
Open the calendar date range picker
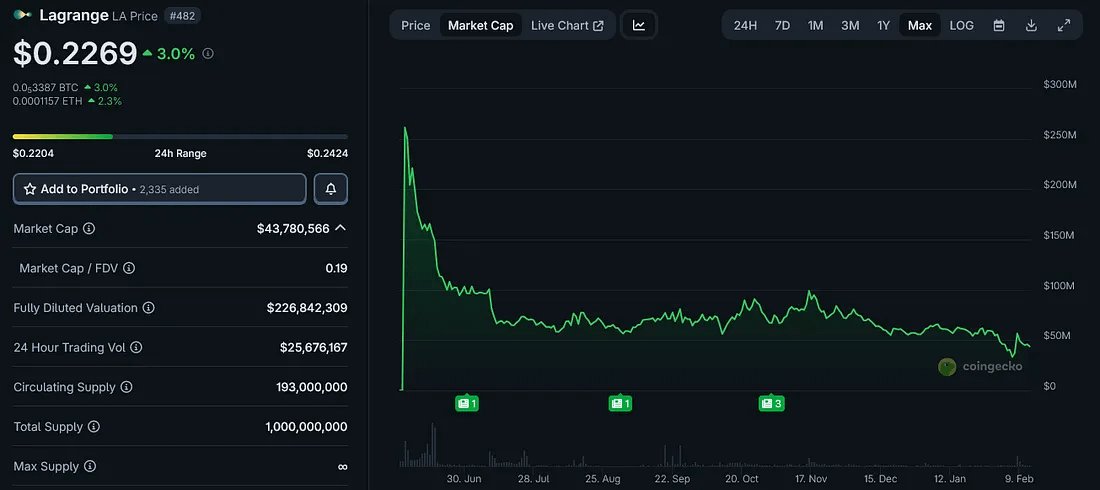(x=999, y=25)
